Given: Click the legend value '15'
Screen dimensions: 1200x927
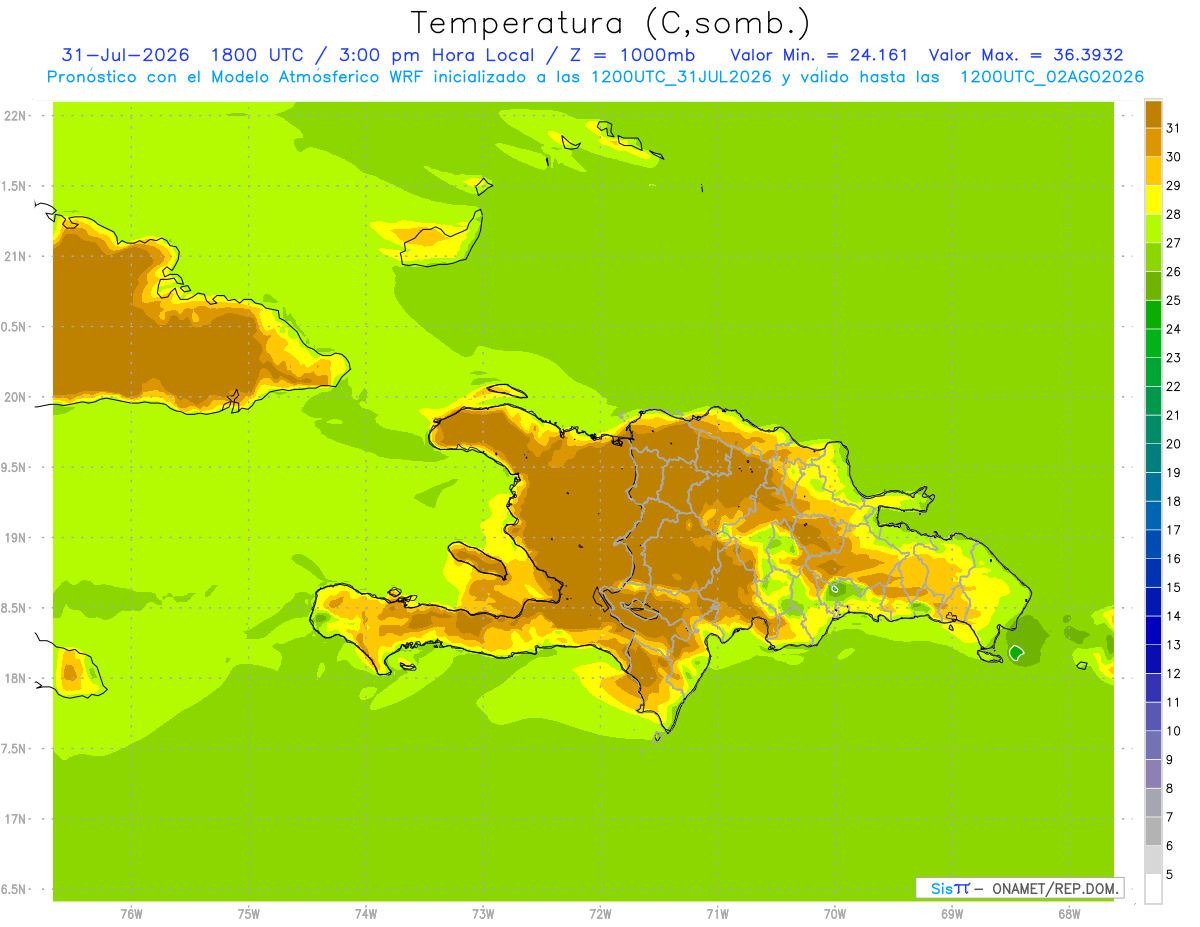Looking at the screenshot, I should click(x=1173, y=587).
